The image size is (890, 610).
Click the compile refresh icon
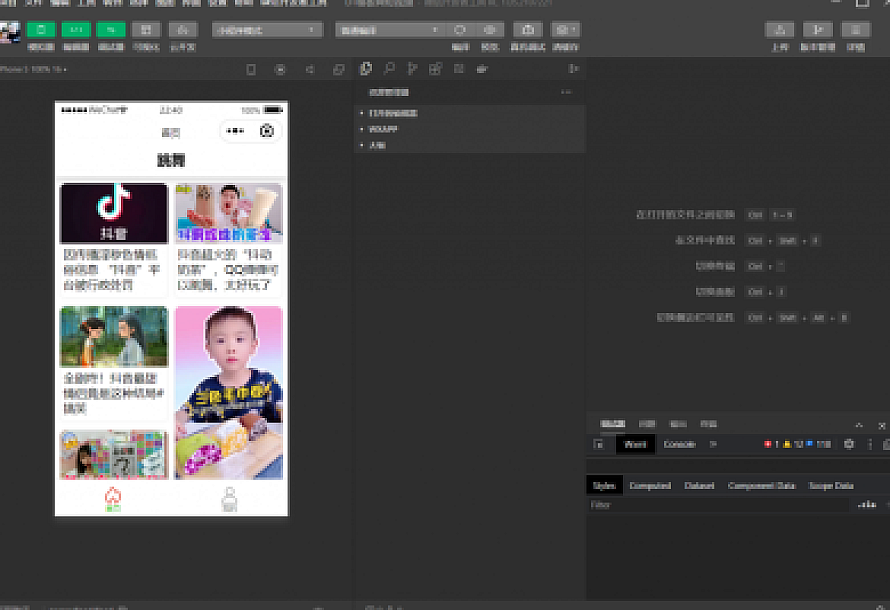(x=460, y=30)
